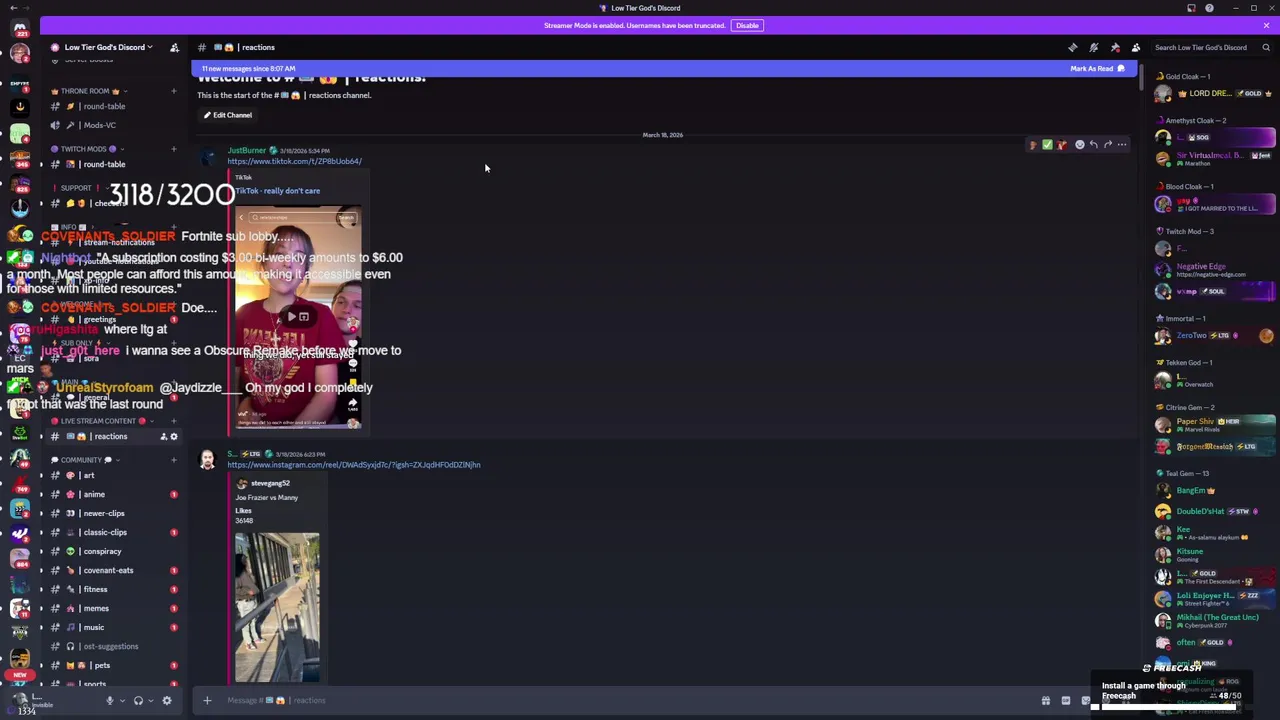Click Mark As Read button
Image resolution: width=1280 pixels, height=720 pixels.
tap(1097, 69)
